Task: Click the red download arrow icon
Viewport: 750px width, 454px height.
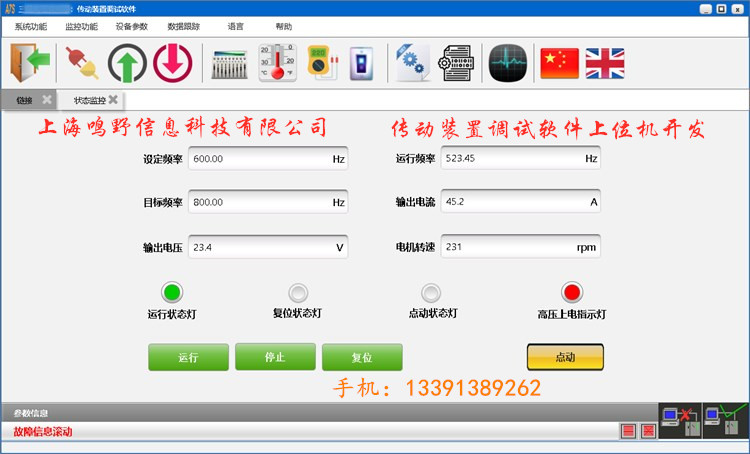Action: 173,63
